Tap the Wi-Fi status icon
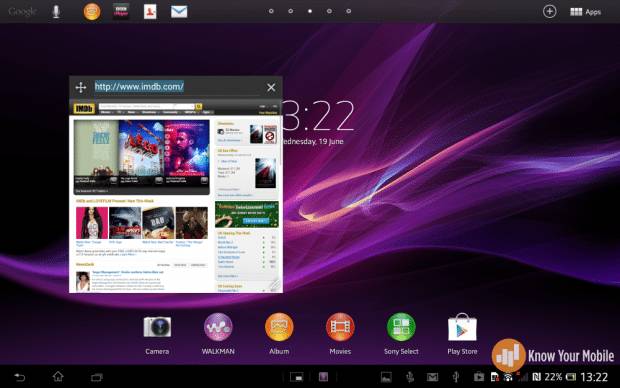This screenshot has width=620, height=388. (x=508, y=377)
